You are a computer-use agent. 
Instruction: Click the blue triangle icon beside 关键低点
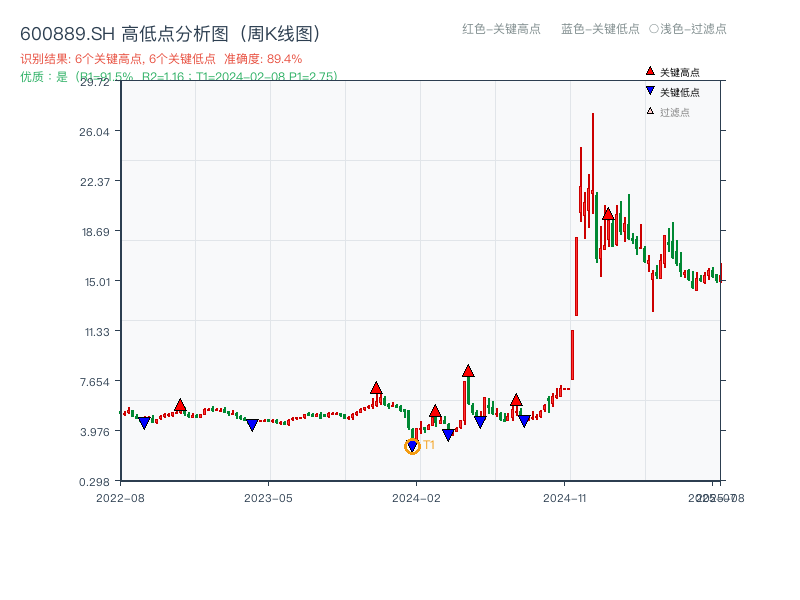click(x=650, y=90)
